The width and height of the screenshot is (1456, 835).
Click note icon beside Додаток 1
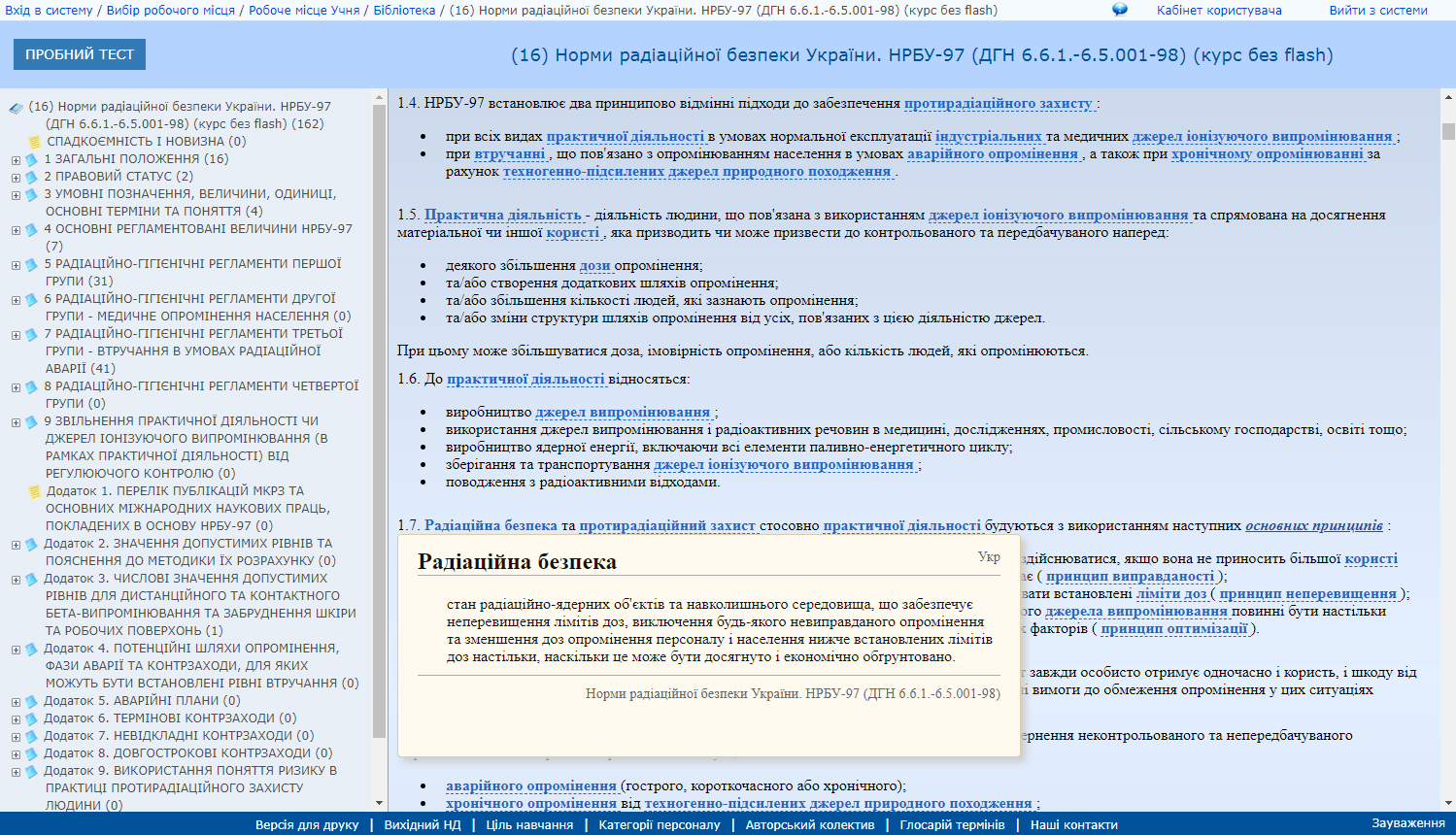35,491
